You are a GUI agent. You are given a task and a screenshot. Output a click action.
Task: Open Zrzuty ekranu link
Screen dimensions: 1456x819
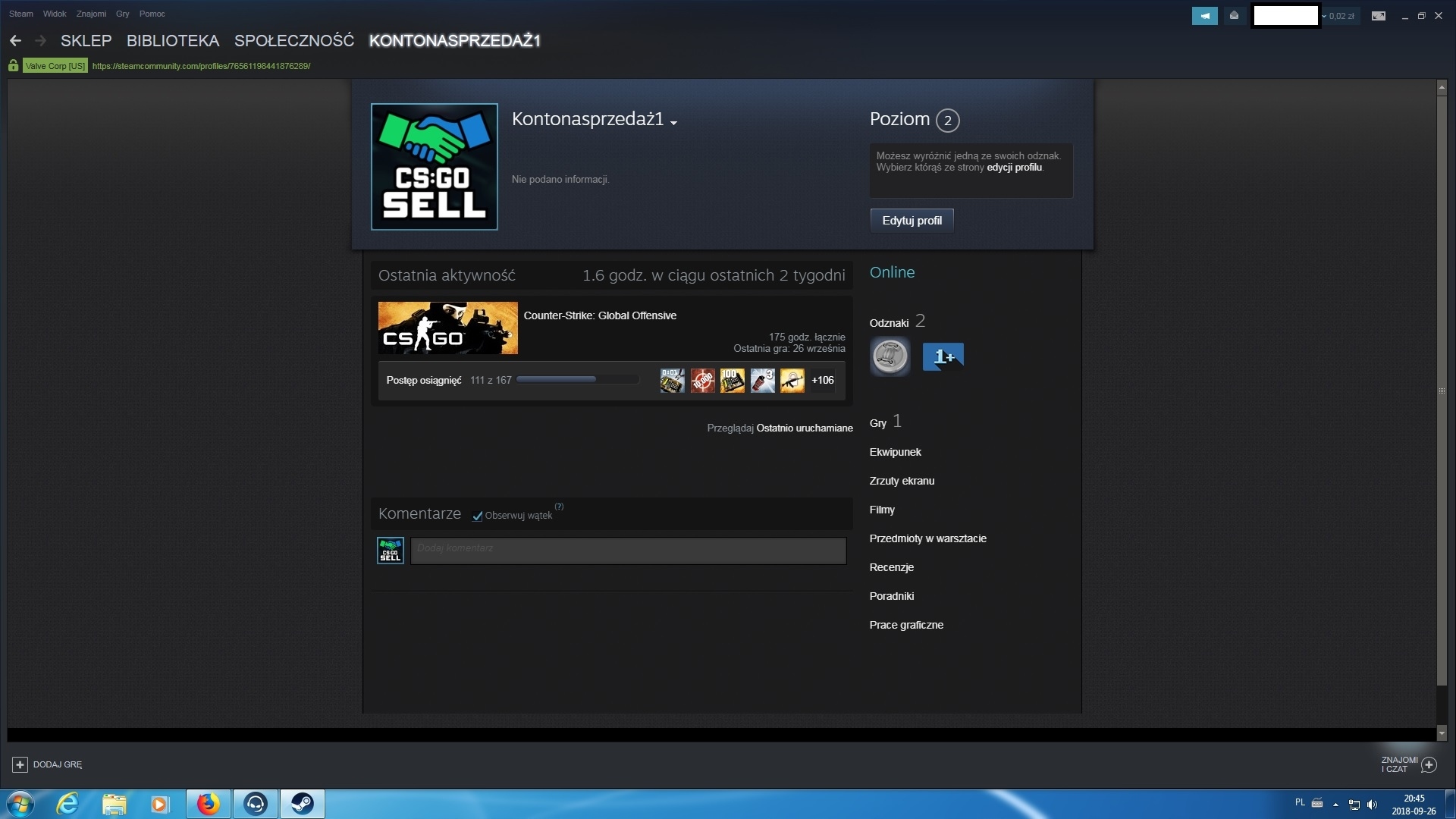[x=902, y=481]
